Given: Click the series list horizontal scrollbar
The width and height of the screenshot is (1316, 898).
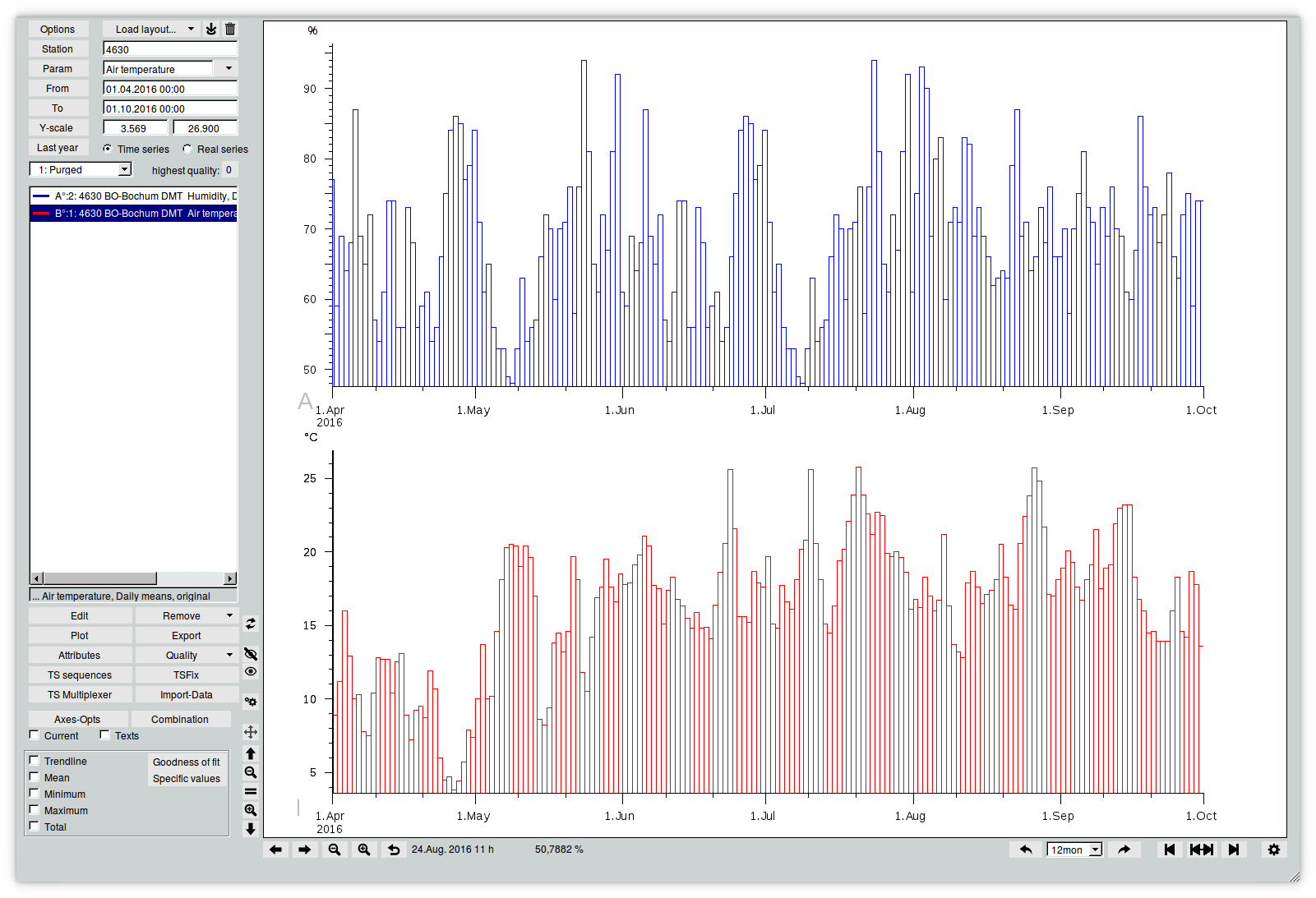Looking at the screenshot, I should [x=133, y=578].
